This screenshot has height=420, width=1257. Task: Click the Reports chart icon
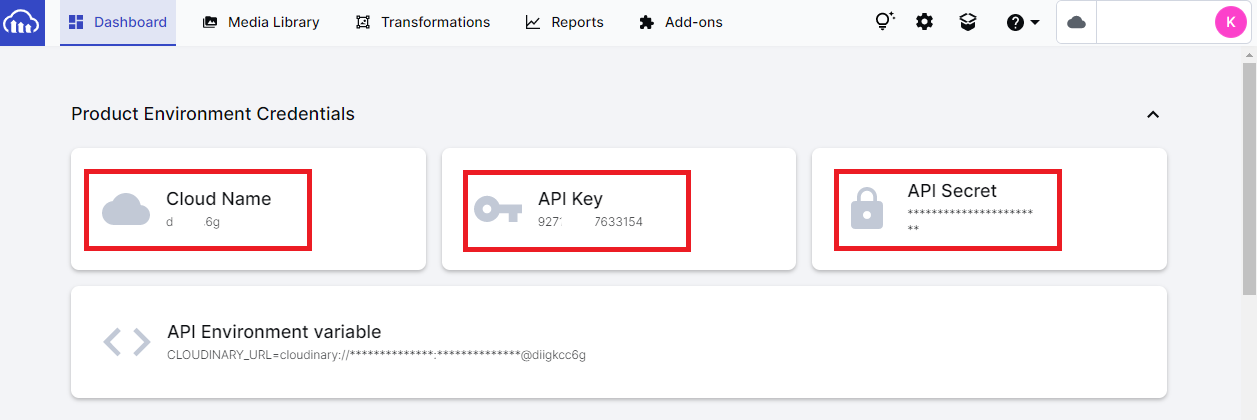pyautogui.click(x=533, y=22)
